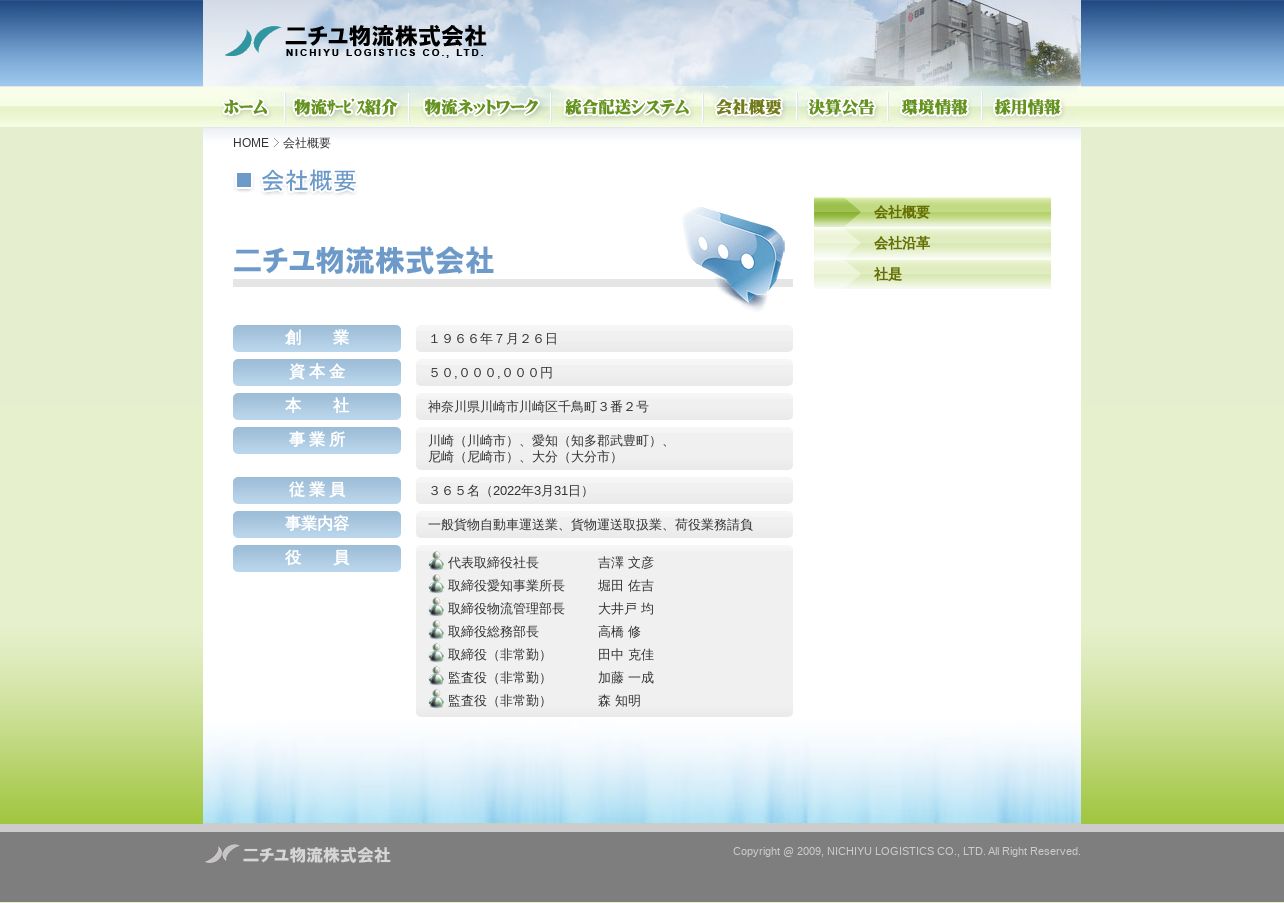Go to 環境情報 navigation item
Viewport: 1284px width, 903px height.
tap(935, 107)
